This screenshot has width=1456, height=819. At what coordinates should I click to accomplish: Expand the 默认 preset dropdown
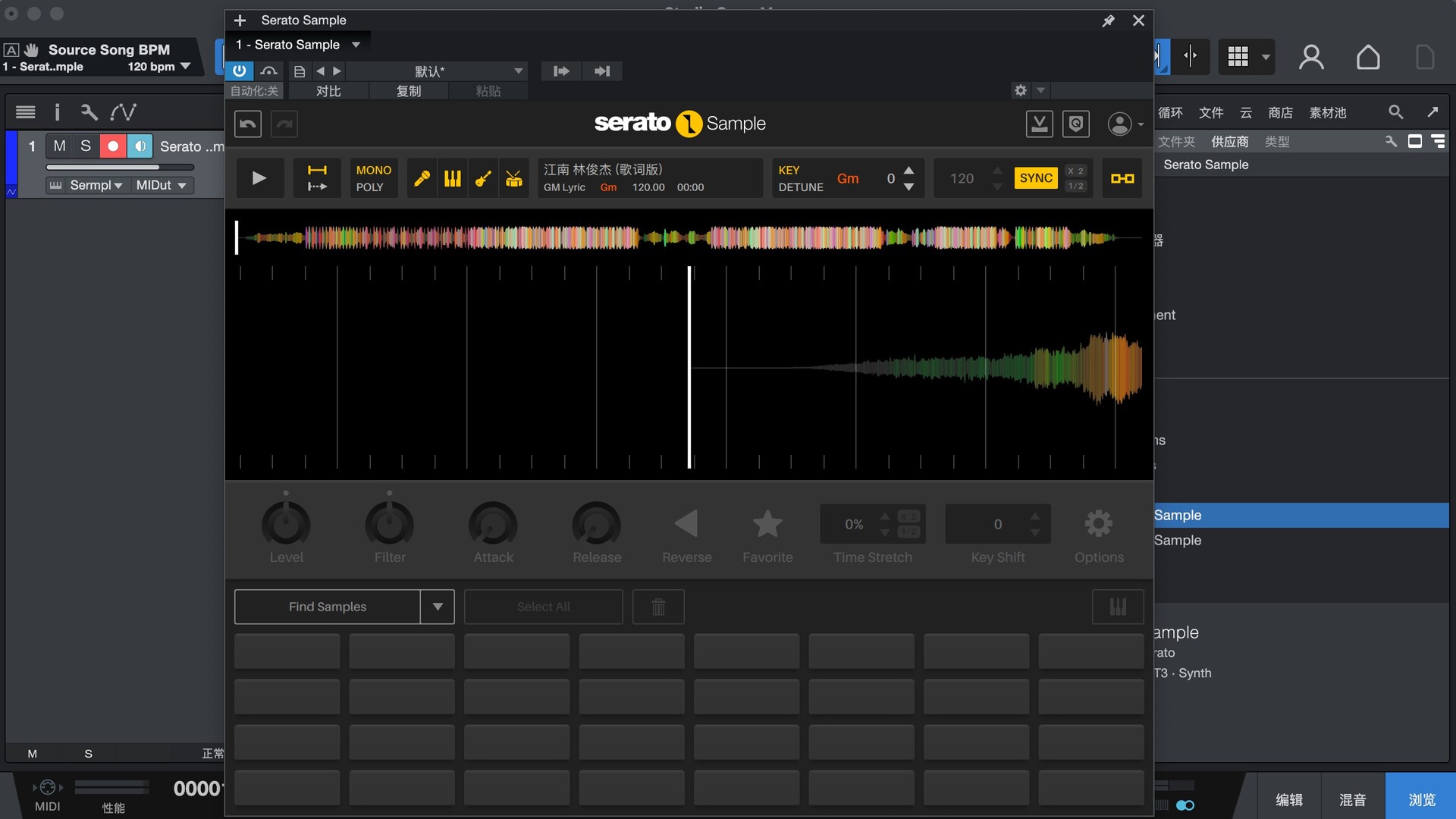point(519,71)
